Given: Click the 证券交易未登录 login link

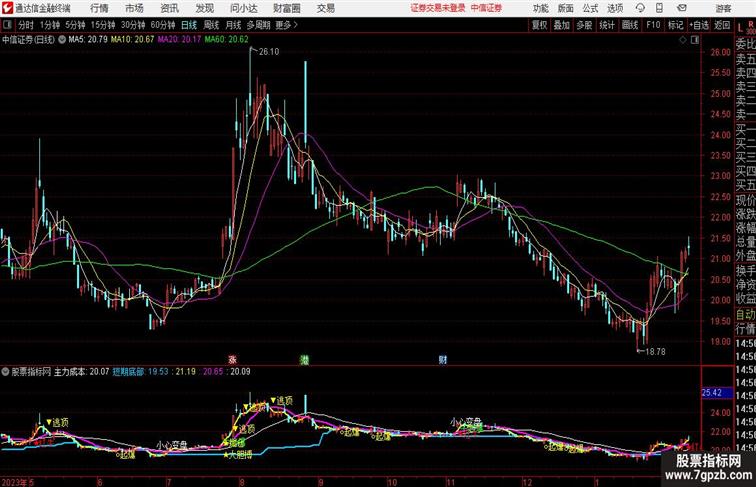Looking at the screenshot, I should [x=438, y=8].
